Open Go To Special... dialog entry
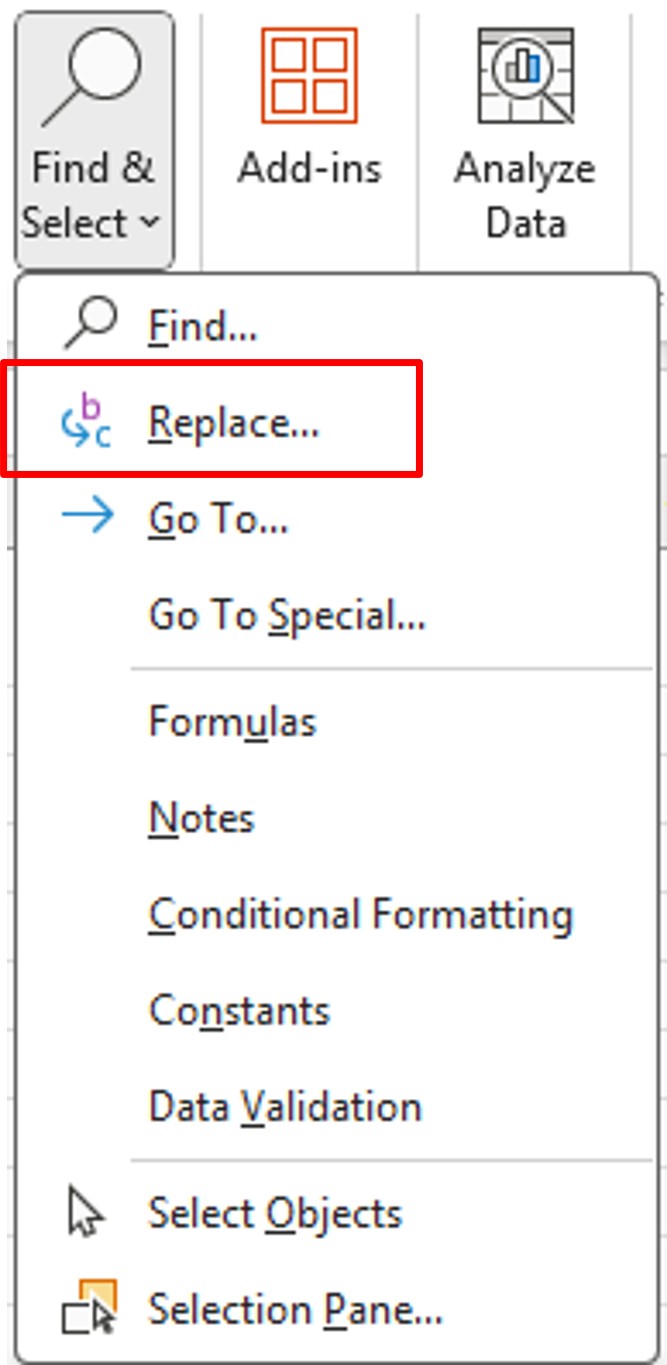 pyautogui.click(x=288, y=616)
